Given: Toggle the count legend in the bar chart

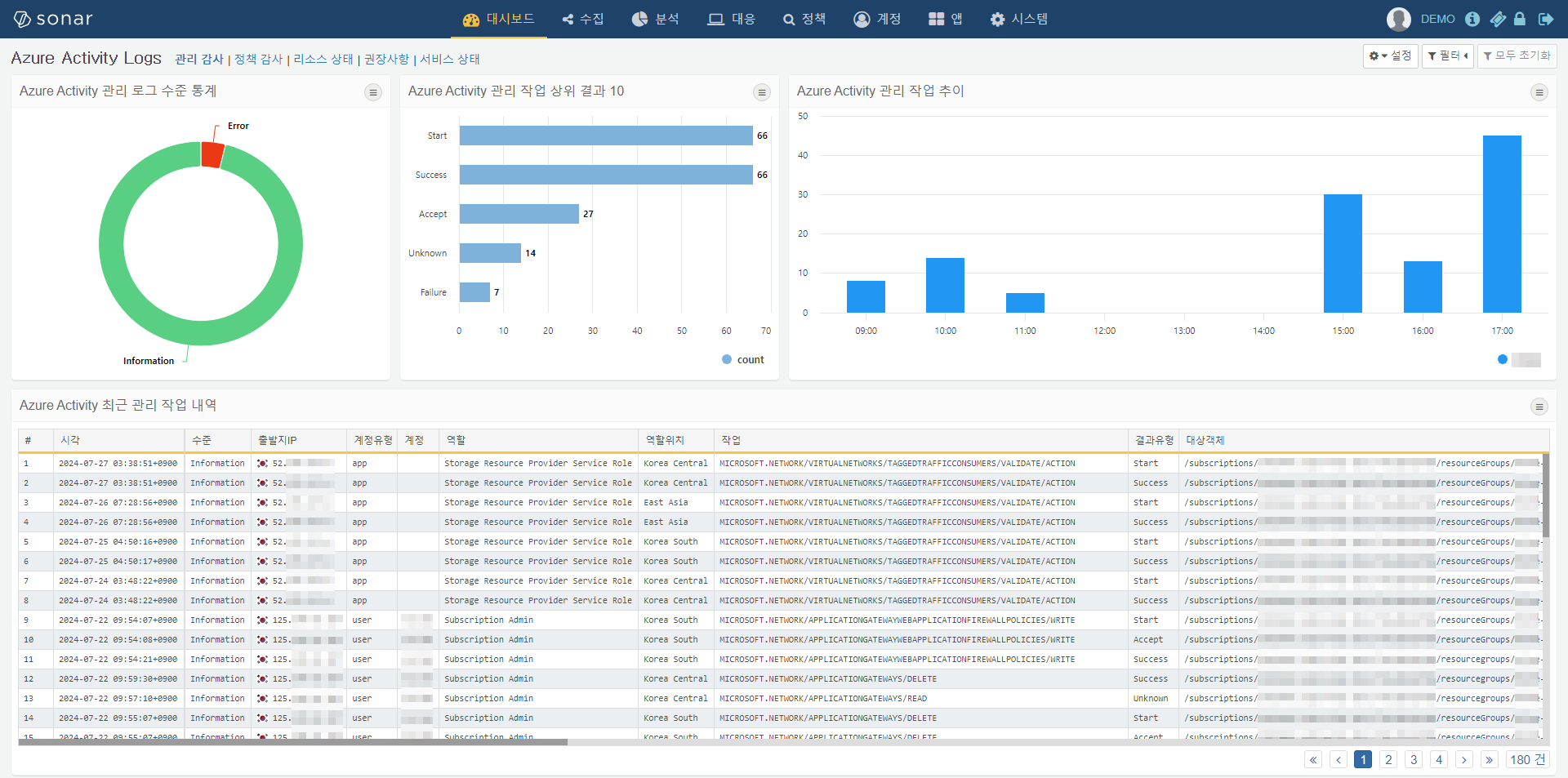Looking at the screenshot, I should [743, 359].
